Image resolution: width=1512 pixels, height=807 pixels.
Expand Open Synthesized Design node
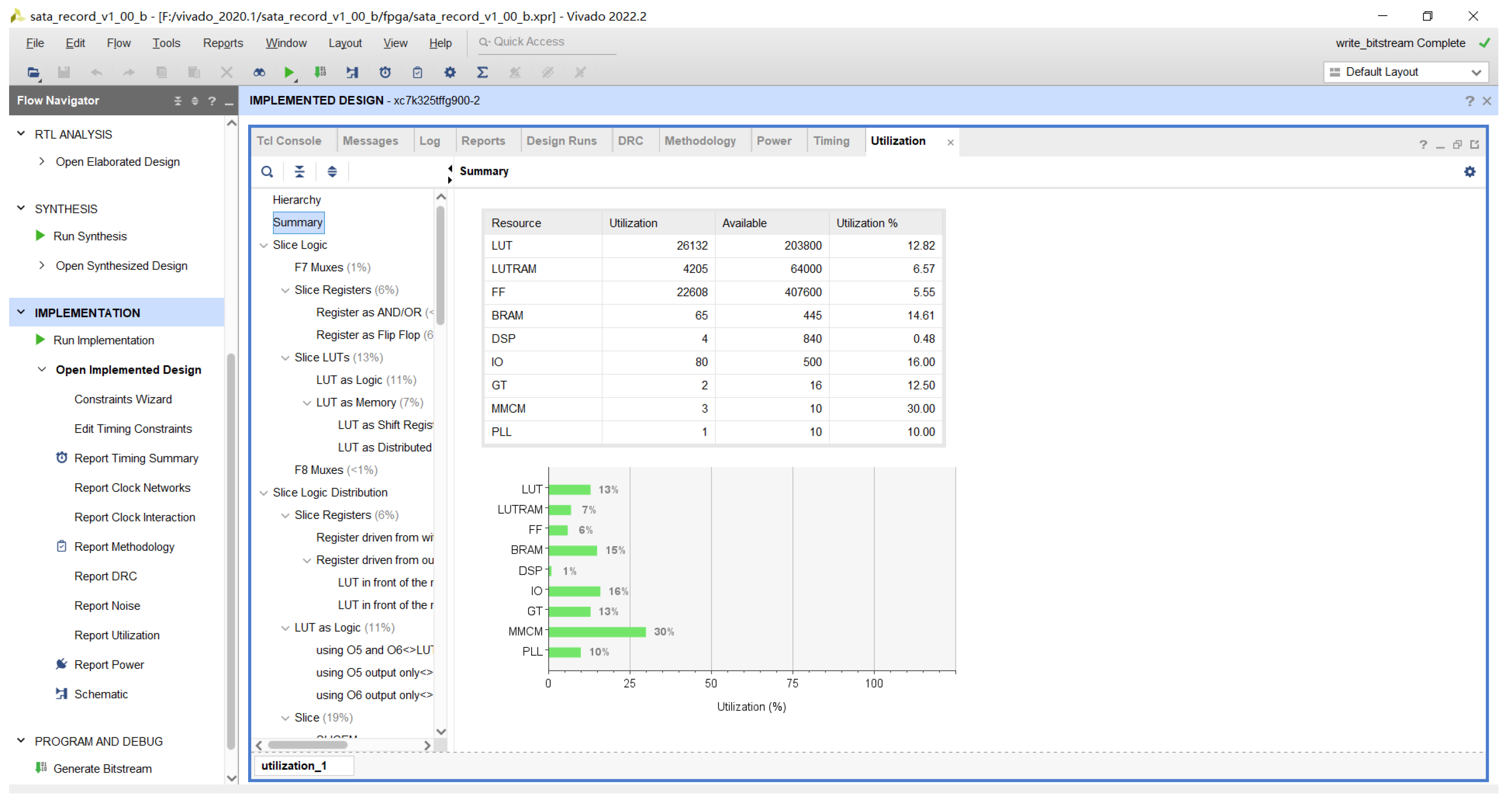tap(41, 265)
